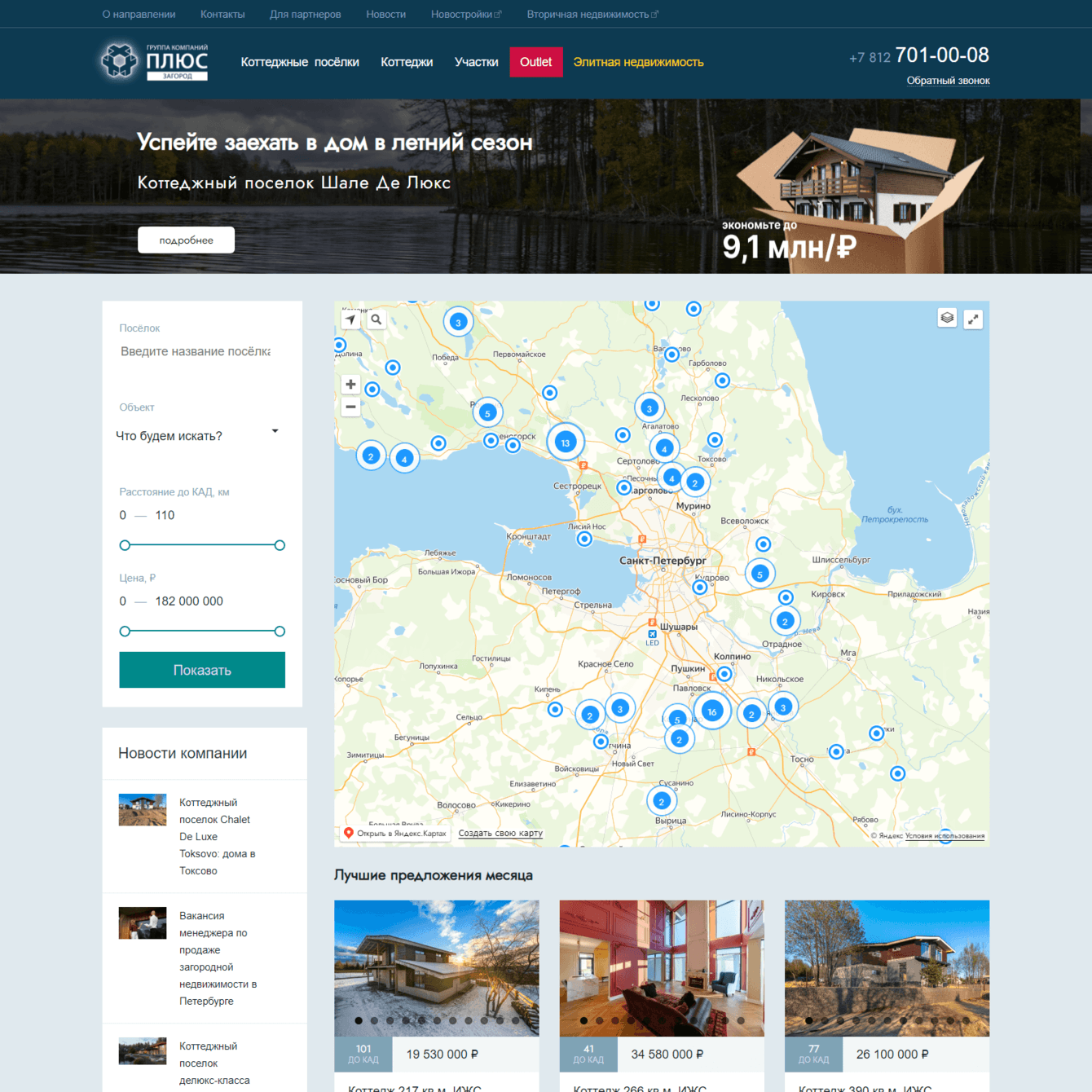
Task: Click the left handle of the price slider
Action: point(125,632)
